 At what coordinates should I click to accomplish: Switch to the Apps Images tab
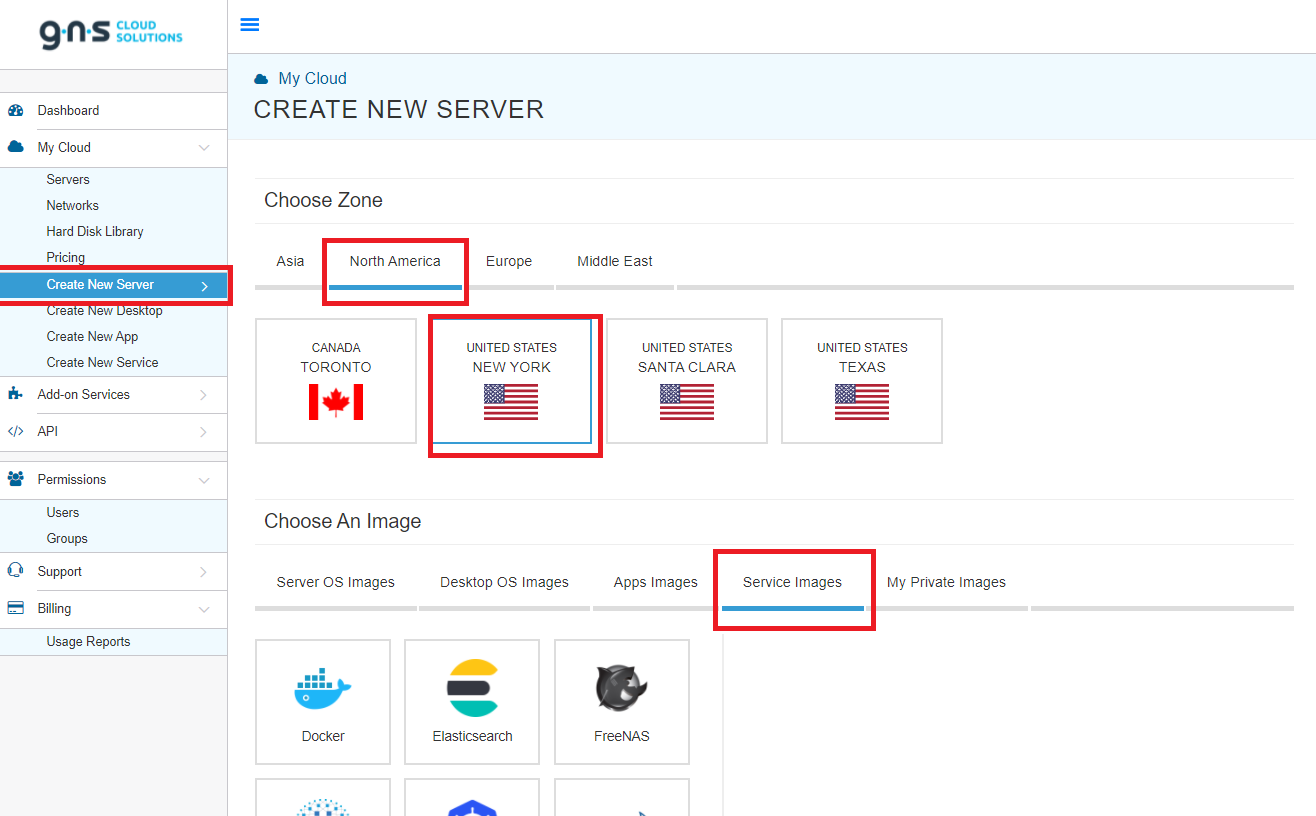click(656, 582)
